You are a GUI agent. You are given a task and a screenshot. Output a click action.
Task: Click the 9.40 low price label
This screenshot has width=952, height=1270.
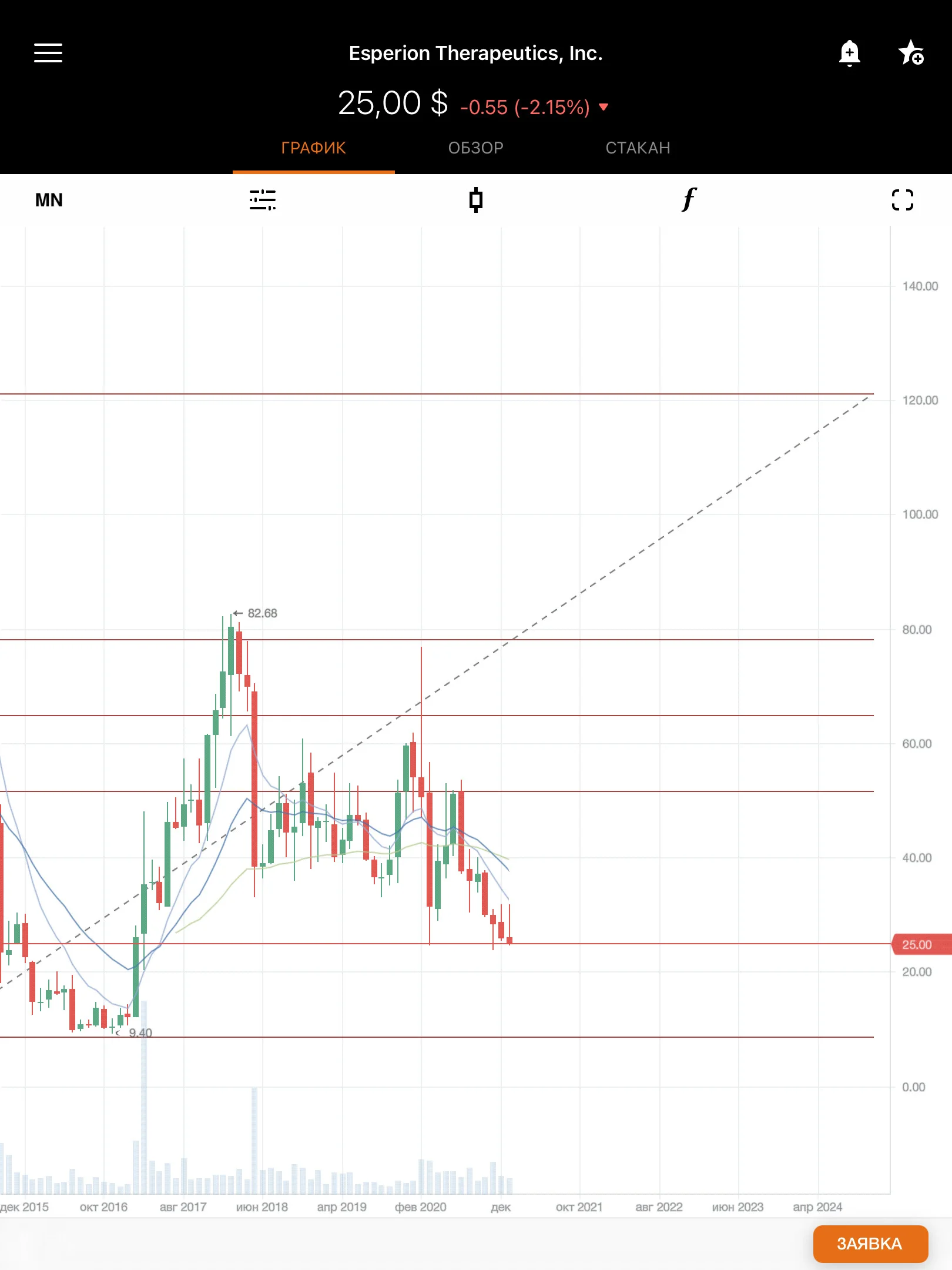140,1032
